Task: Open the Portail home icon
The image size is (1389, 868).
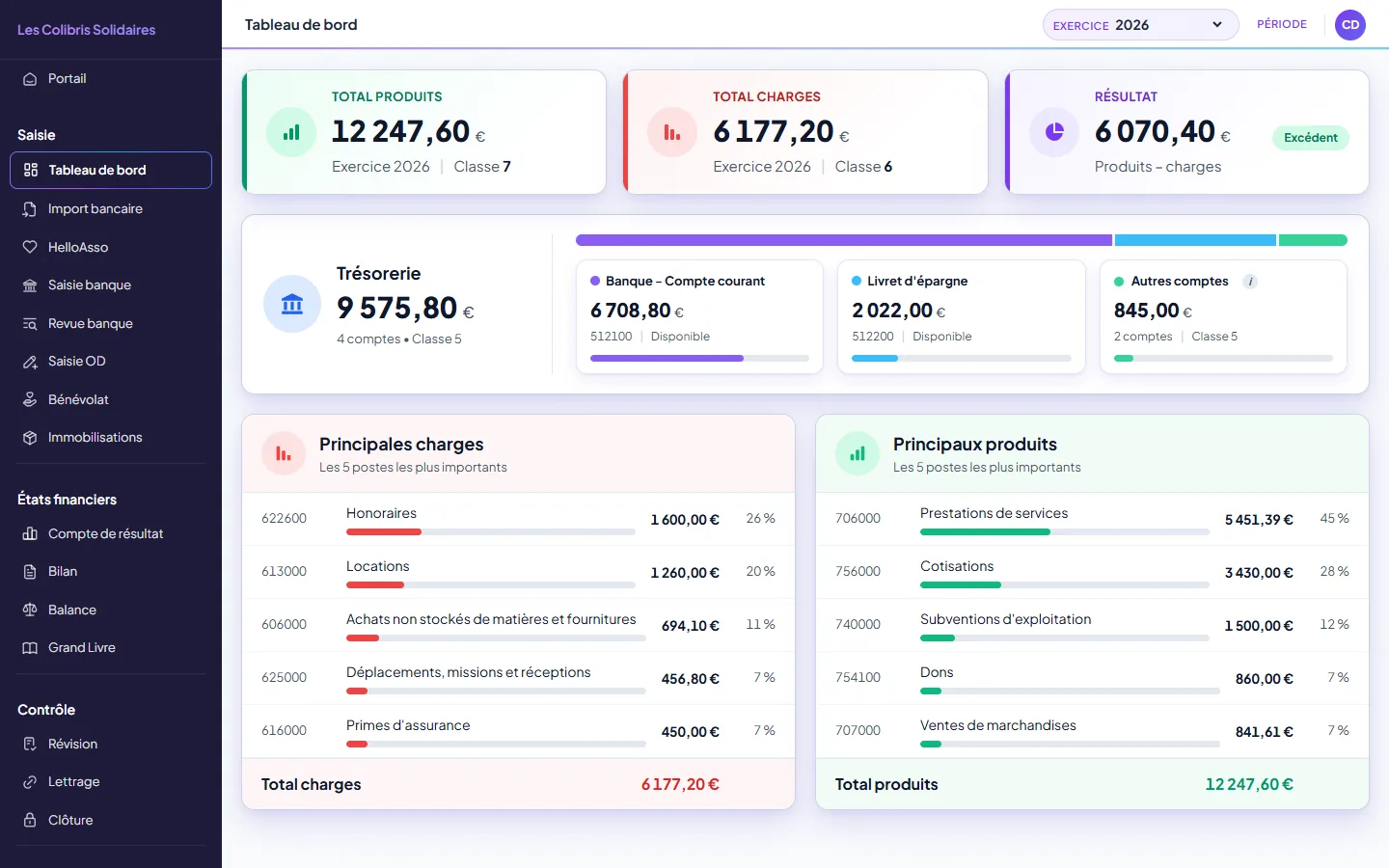Action: click(30, 79)
